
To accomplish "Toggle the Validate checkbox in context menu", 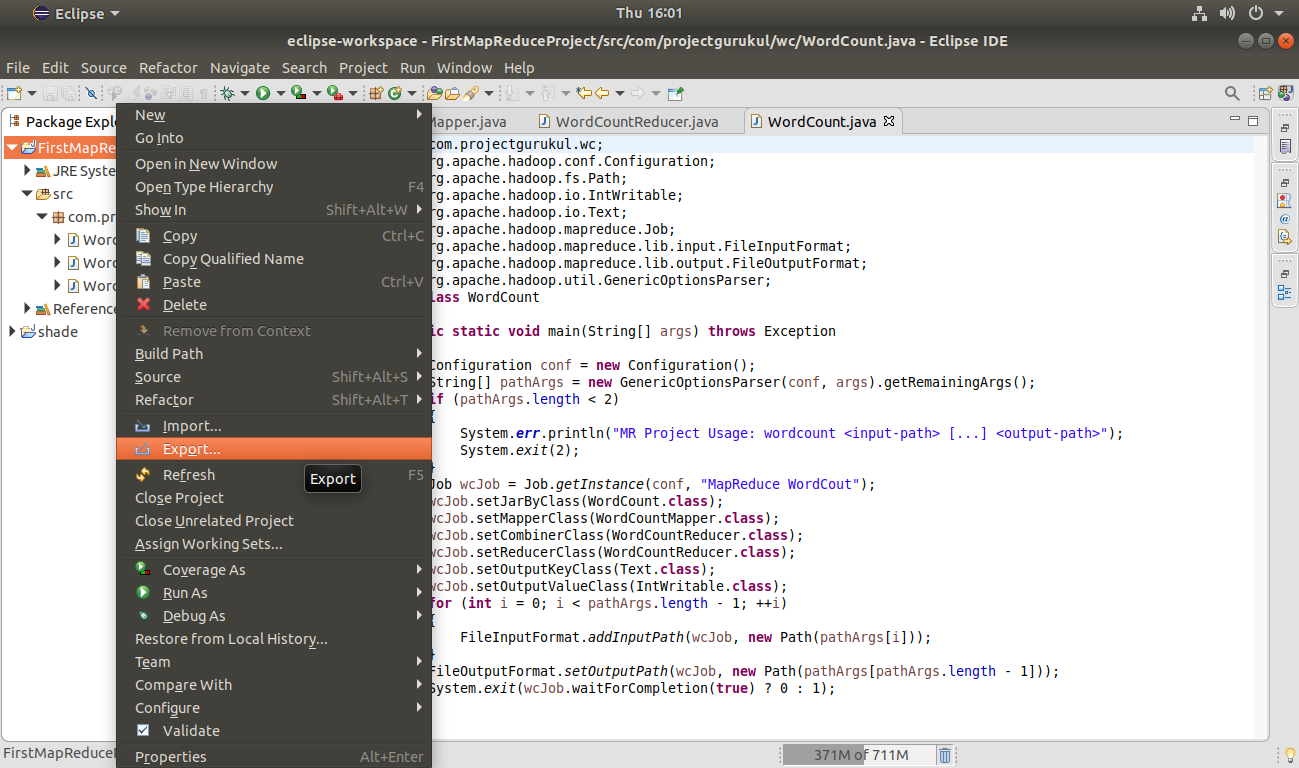I will [143, 730].
